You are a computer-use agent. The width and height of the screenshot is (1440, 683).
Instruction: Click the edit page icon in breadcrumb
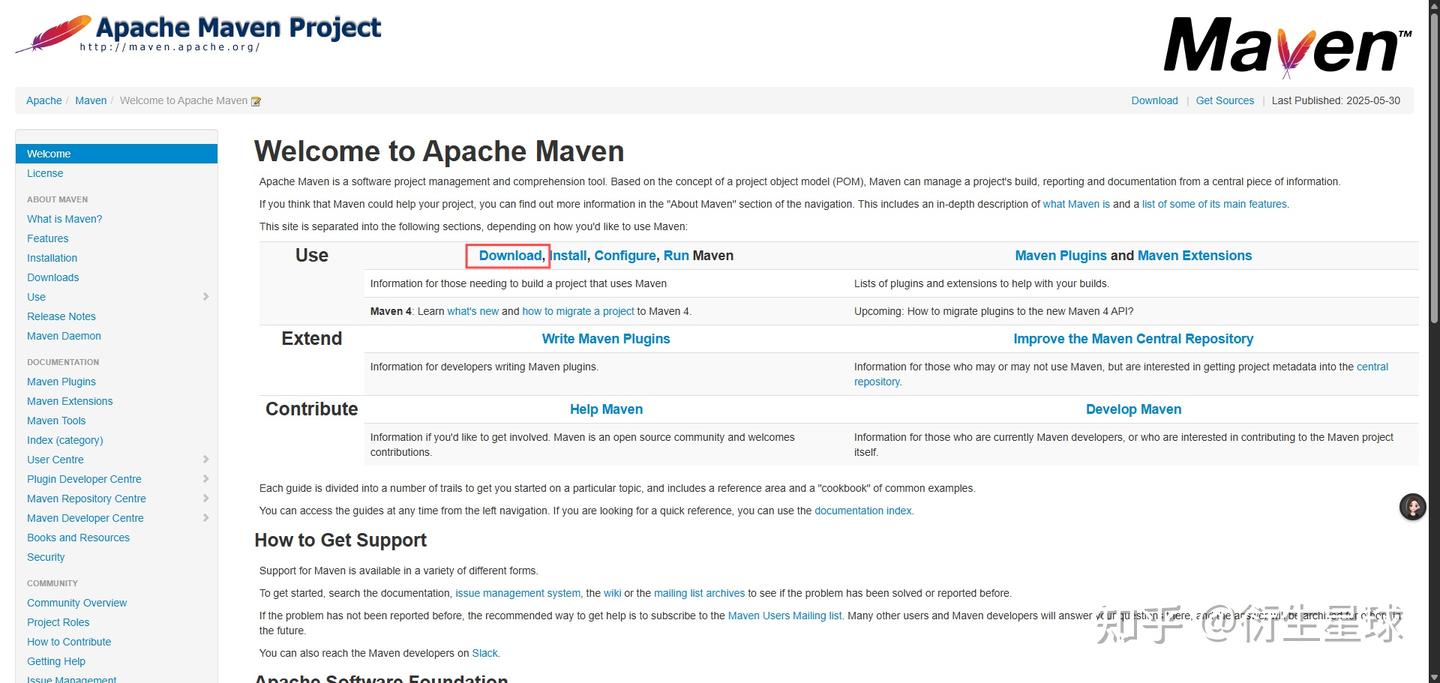[256, 101]
